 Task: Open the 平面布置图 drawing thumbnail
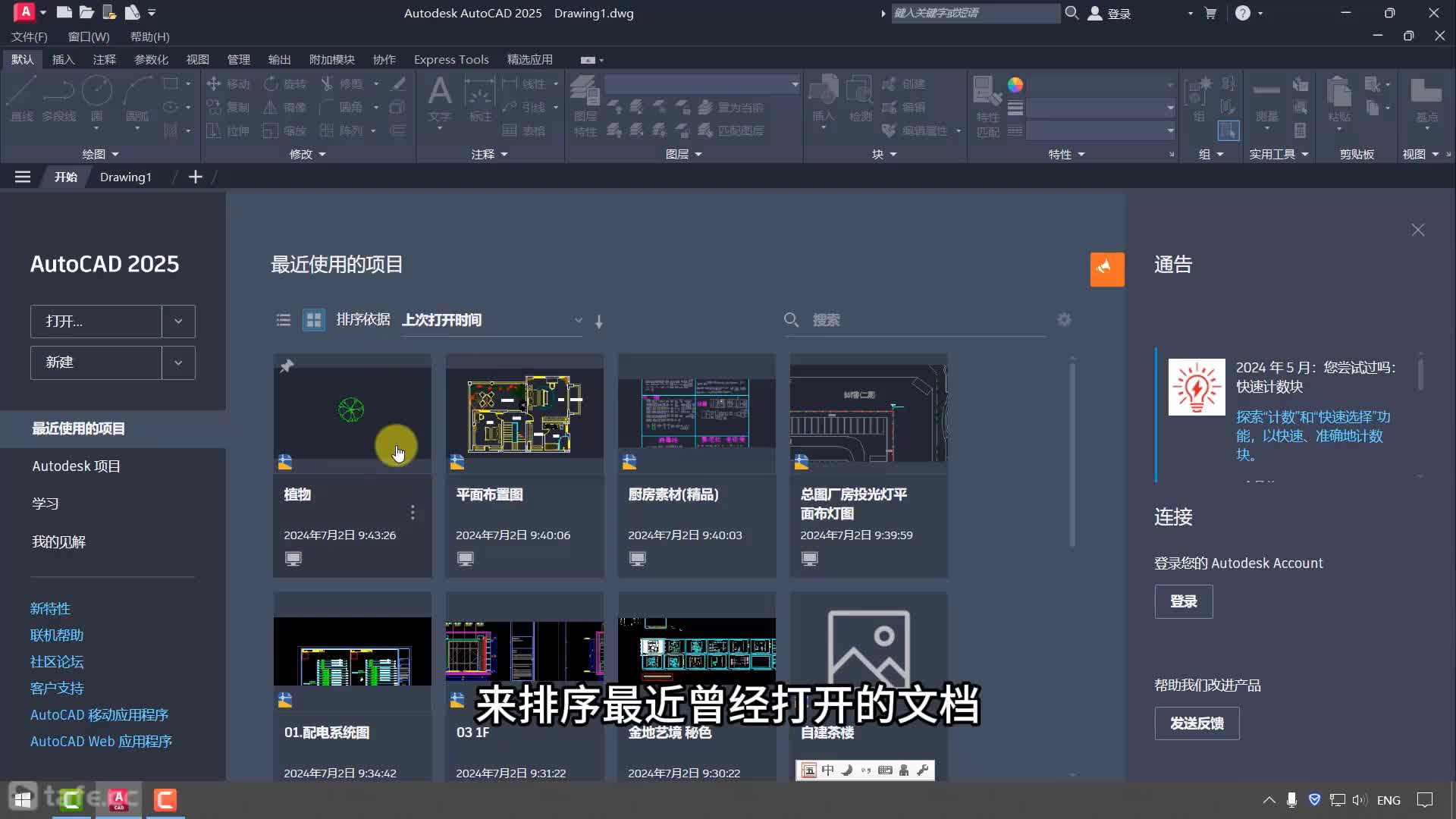pyautogui.click(x=525, y=413)
